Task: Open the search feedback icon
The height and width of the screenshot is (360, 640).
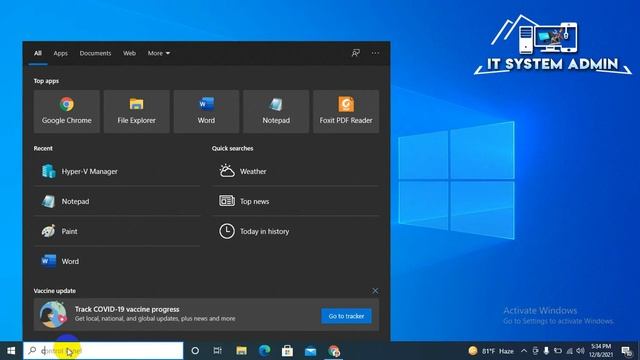Action: click(356, 53)
